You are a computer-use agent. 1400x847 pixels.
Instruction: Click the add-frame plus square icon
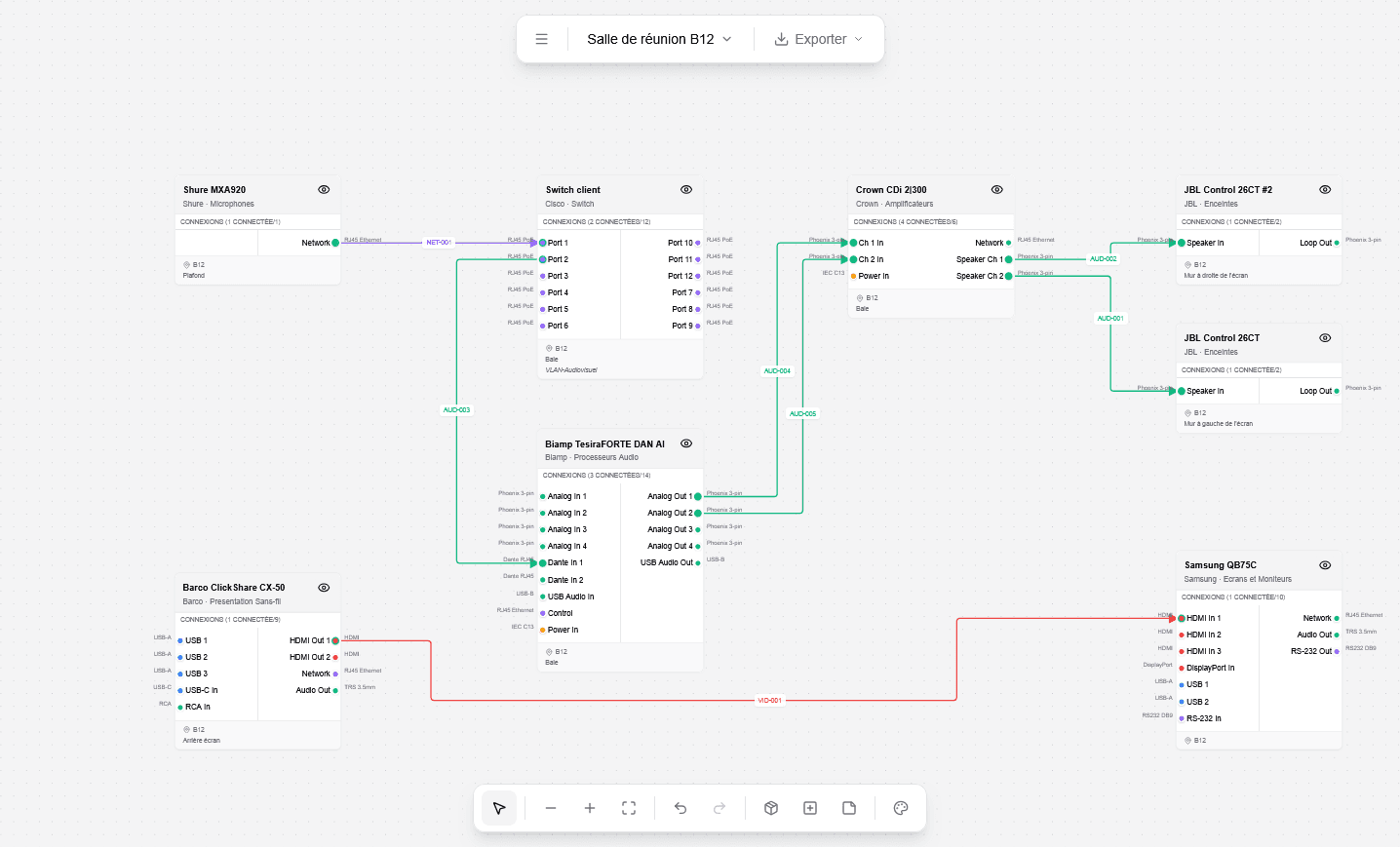tap(810, 808)
